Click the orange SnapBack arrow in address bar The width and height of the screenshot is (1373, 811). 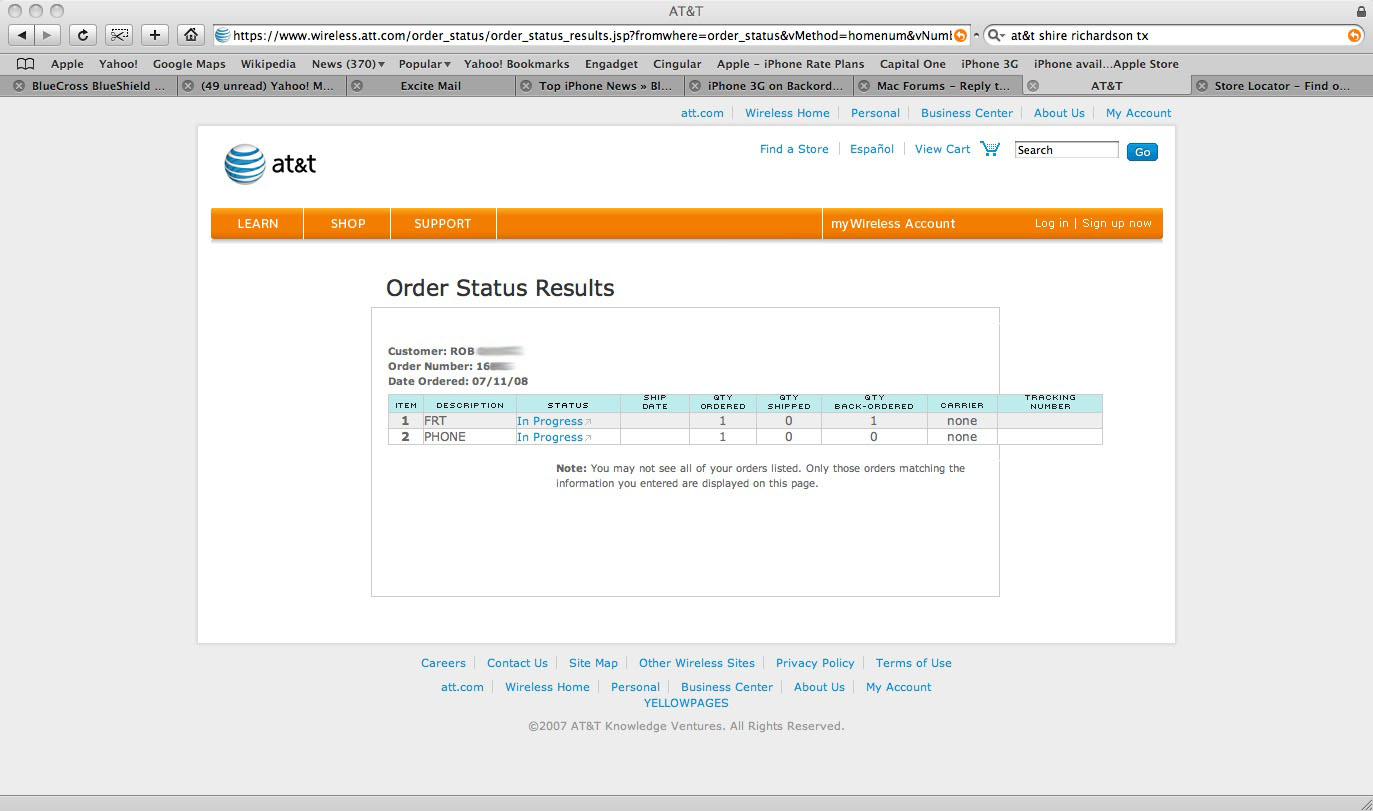pos(960,35)
